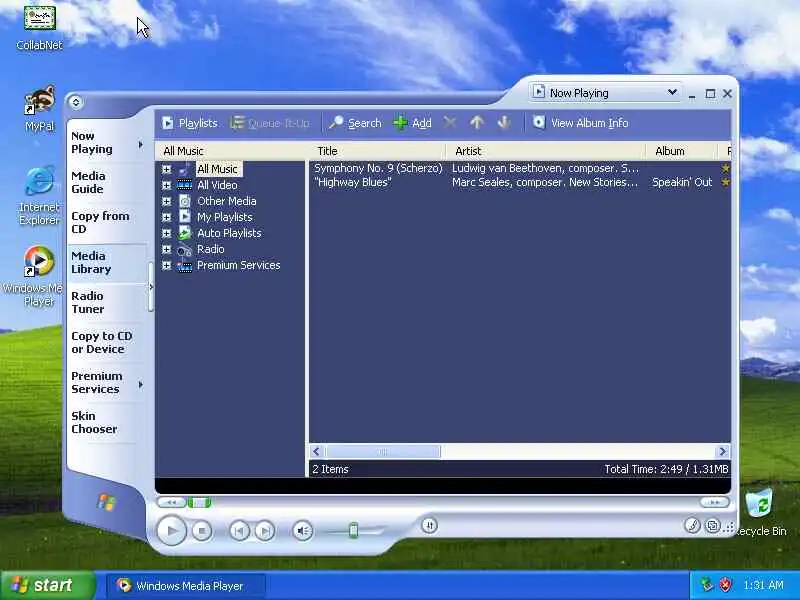Click the Delete X toolbar icon
Viewport: 800px width, 600px height.
[450, 122]
